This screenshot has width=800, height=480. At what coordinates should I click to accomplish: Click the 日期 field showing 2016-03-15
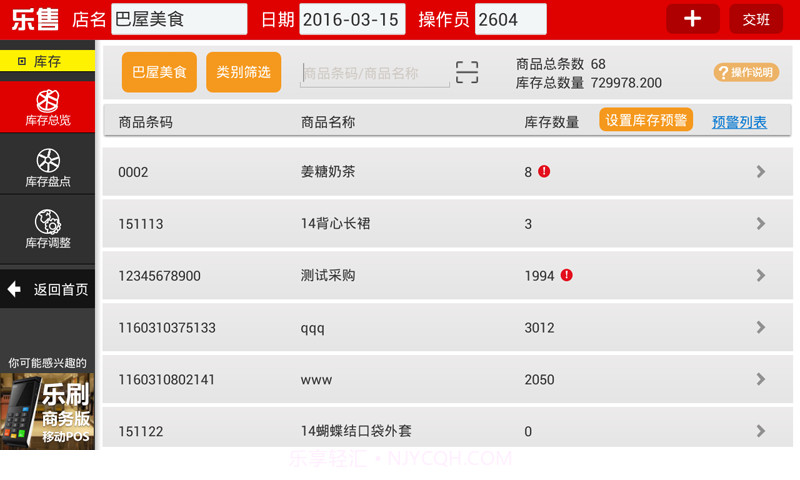point(352,19)
